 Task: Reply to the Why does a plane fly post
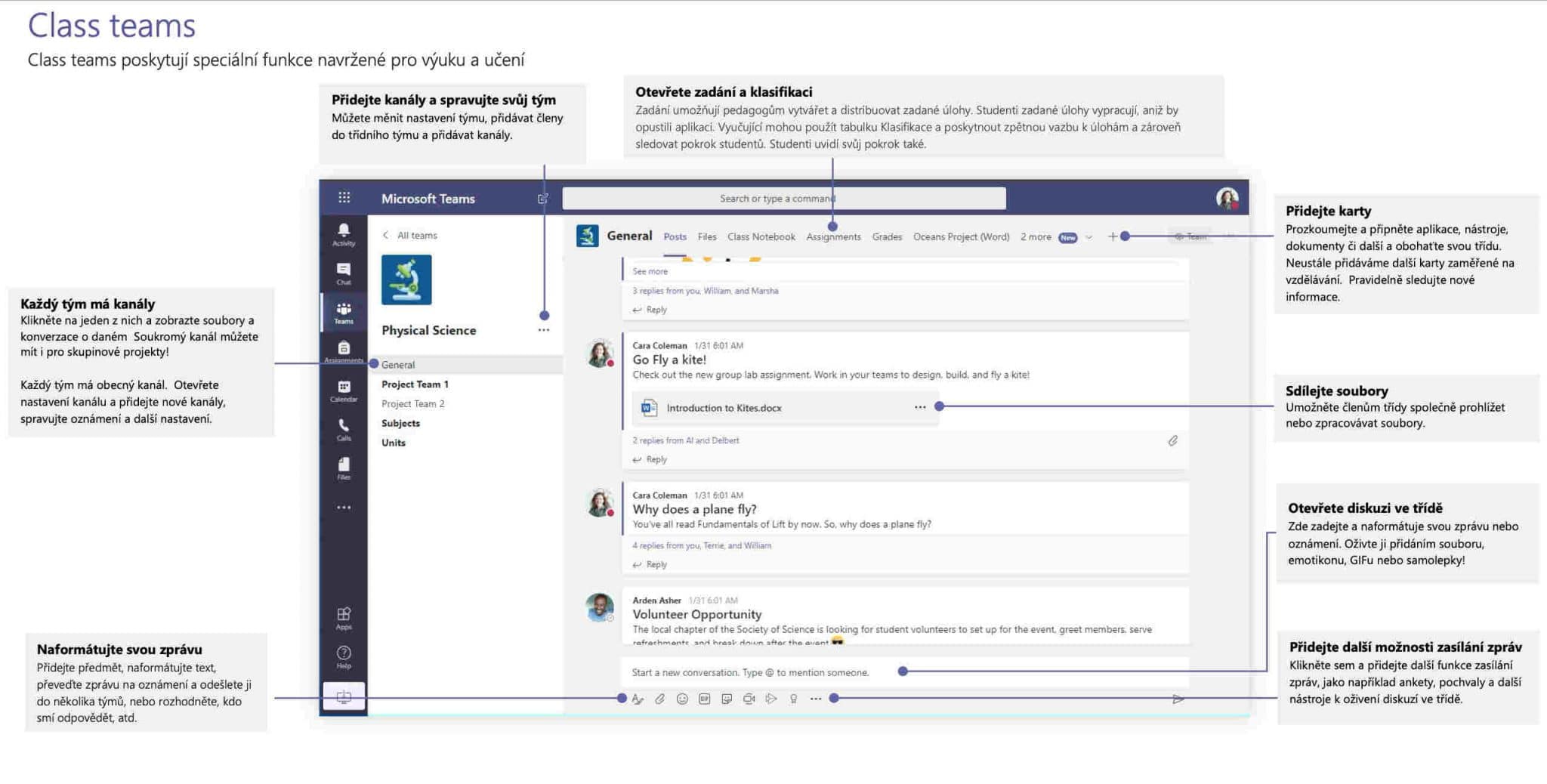[x=650, y=564]
